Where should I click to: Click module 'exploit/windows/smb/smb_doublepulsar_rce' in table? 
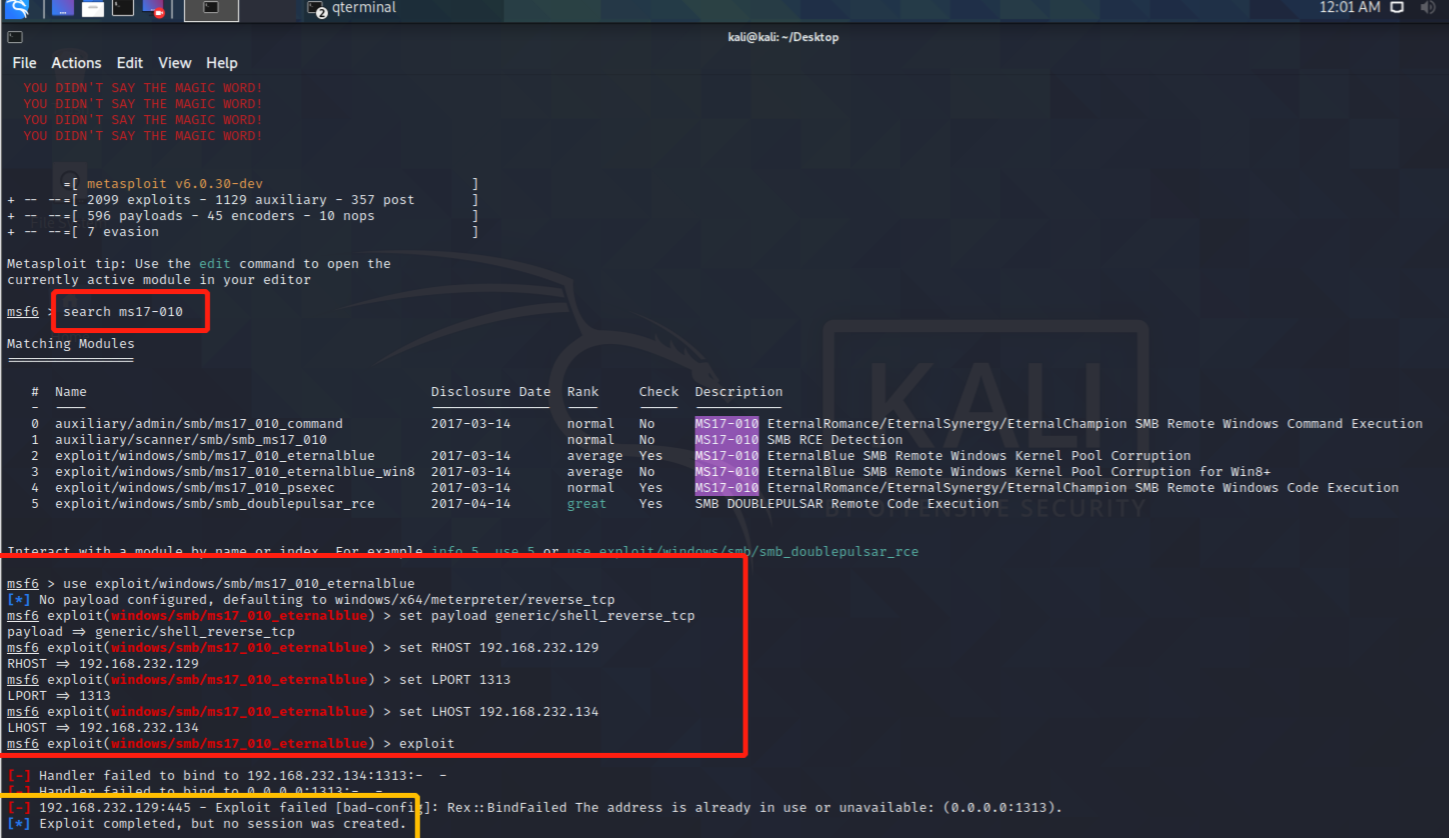(x=215, y=504)
